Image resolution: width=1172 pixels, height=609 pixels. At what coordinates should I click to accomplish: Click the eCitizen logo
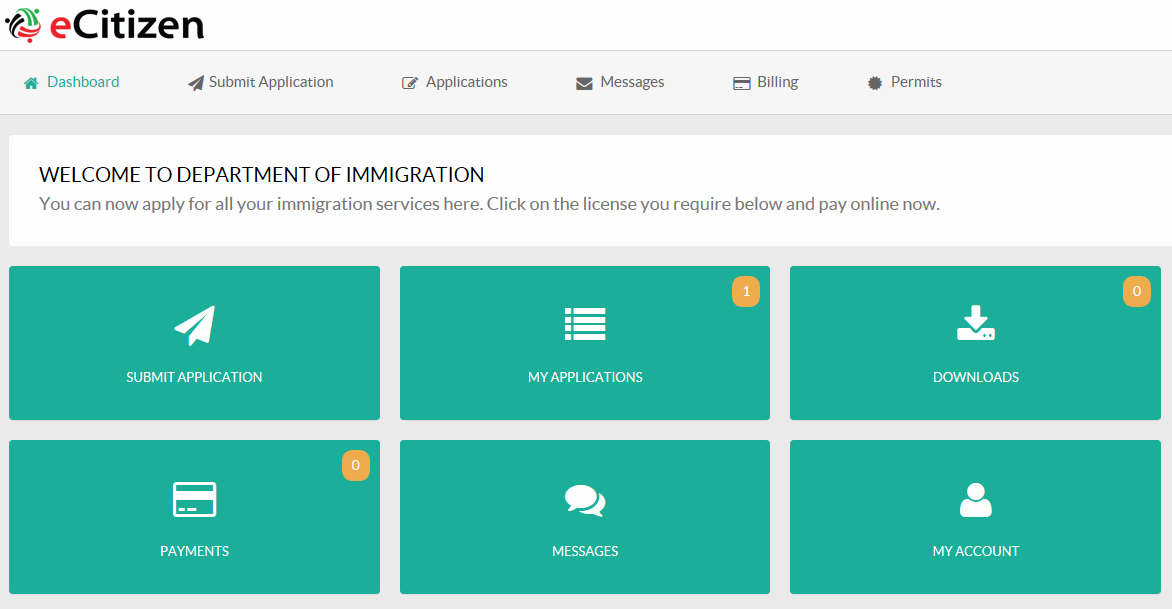coord(104,24)
